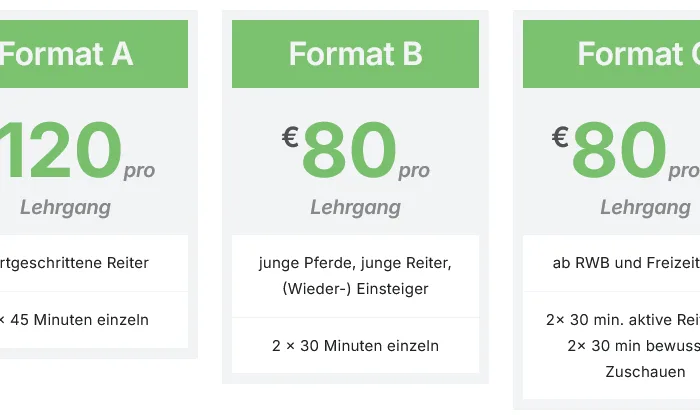Click "Lehrgang" under the Format A price

click(65, 208)
